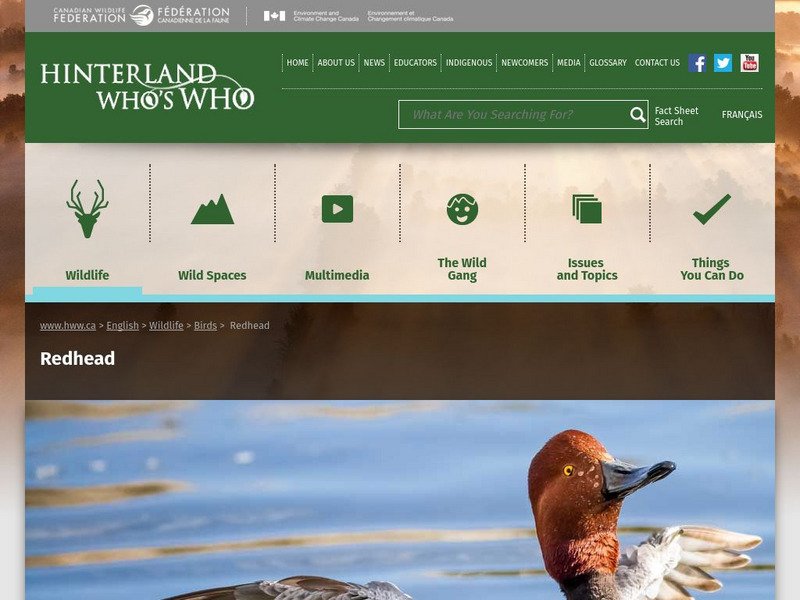The width and height of the screenshot is (800, 600).
Task: Click the Environment and Climate Change Canada logo
Action: [x=358, y=16]
